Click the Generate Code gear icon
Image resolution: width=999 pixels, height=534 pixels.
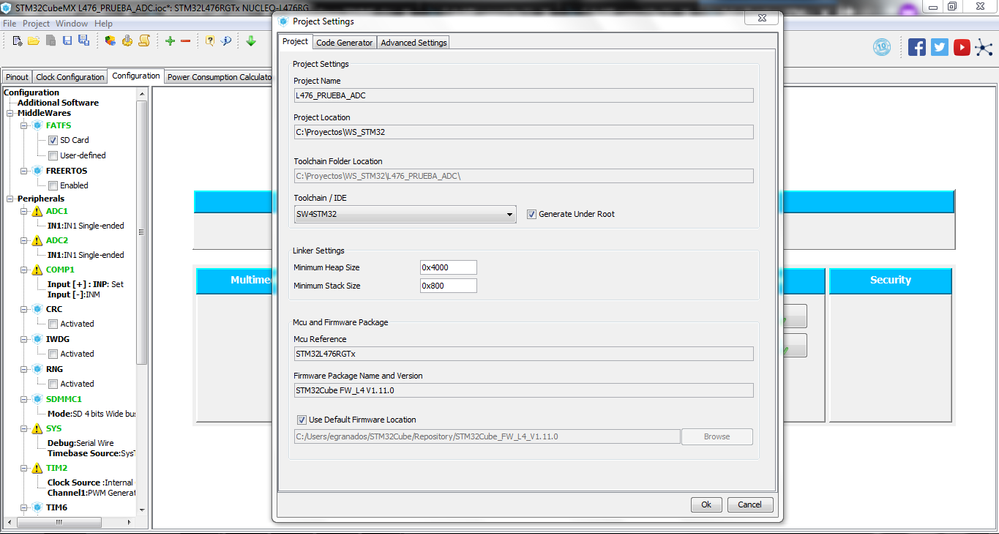pyautogui.click(x=127, y=41)
